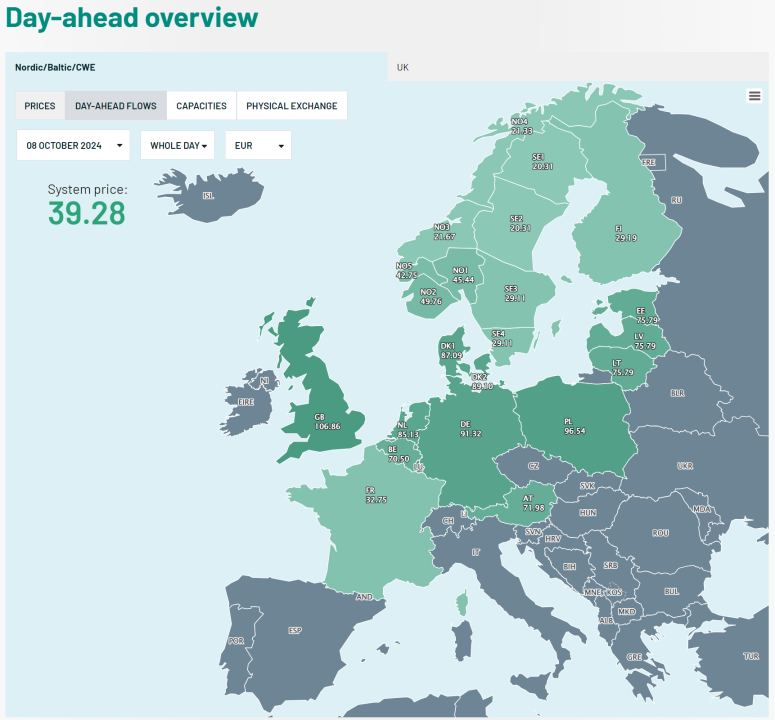Click the NO2 49.76 price label

click(431, 296)
